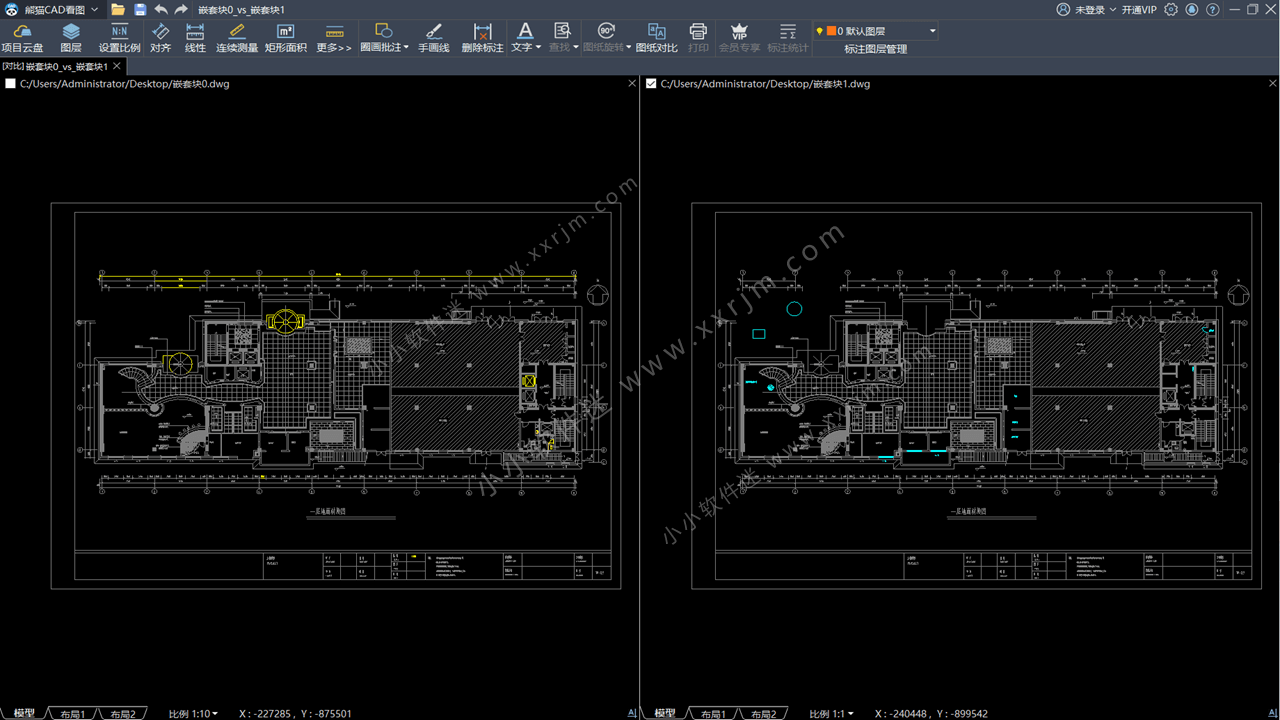Switch to 布局2 tab in right pane
Image resolution: width=1280 pixels, height=720 pixels.
[763, 714]
